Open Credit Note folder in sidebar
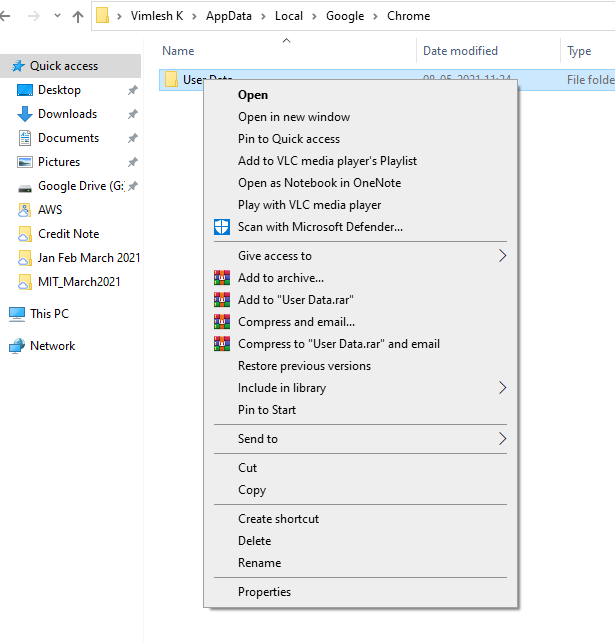Viewport: 615px width, 643px height. click(x=68, y=234)
